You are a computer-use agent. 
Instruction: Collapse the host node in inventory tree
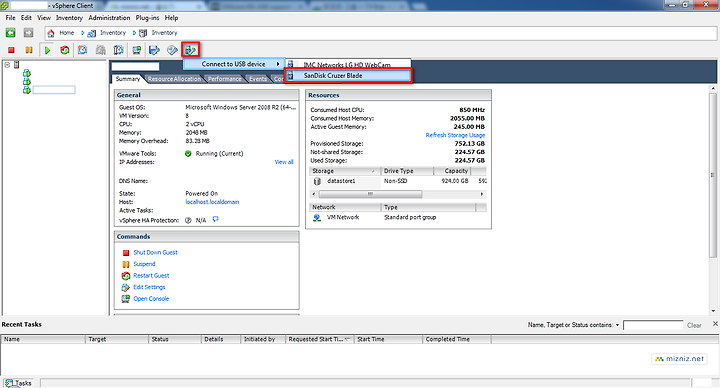[x=7, y=65]
